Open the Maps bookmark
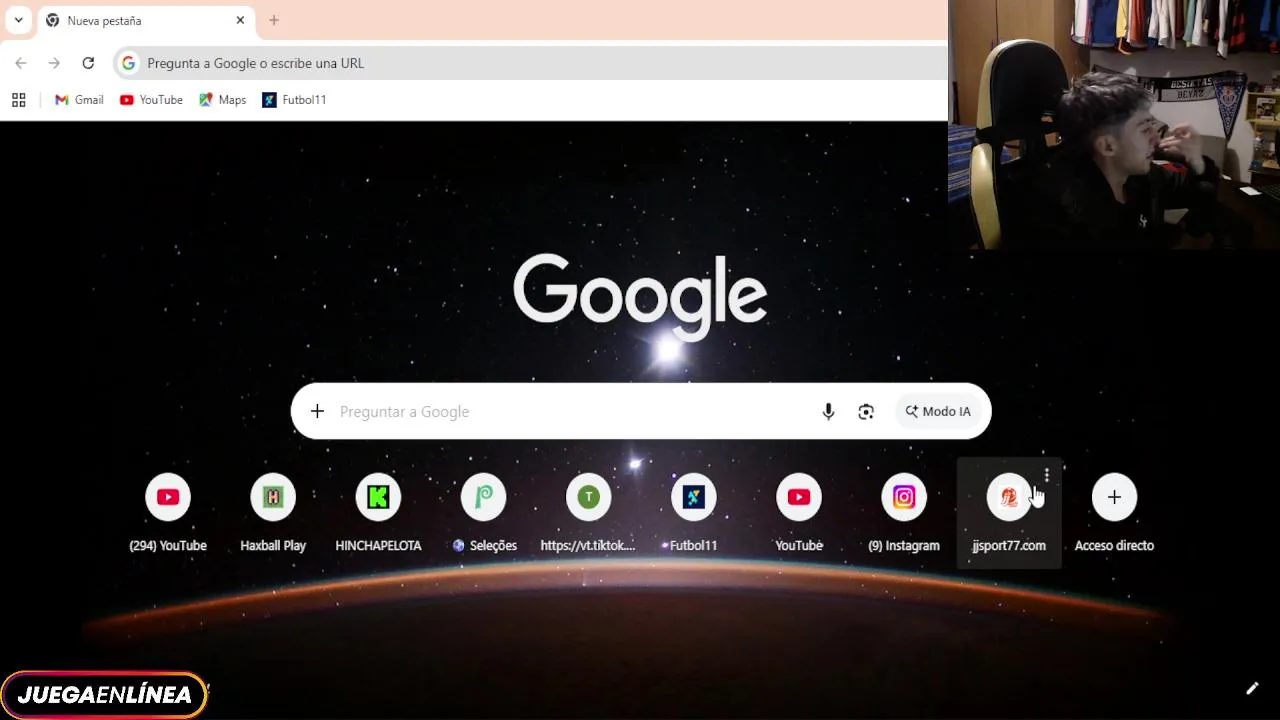Image resolution: width=1280 pixels, height=720 pixels. (222, 100)
